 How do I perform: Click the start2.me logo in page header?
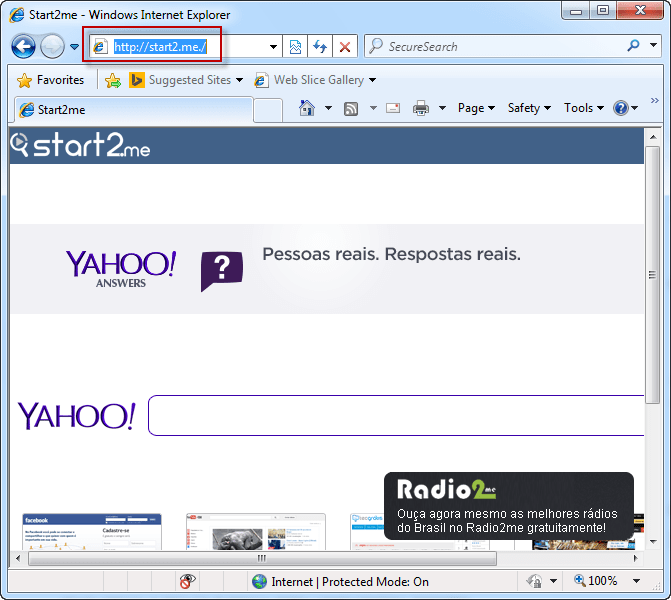80,145
